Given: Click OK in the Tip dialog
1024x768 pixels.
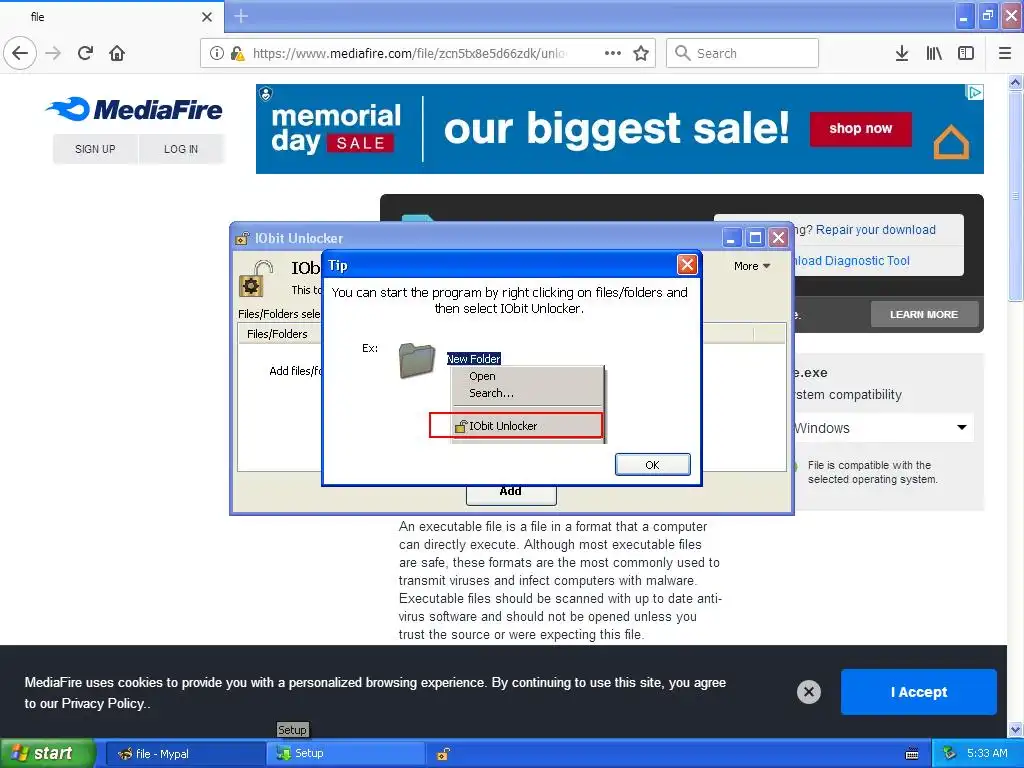Looking at the screenshot, I should click(x=652, y=464).
